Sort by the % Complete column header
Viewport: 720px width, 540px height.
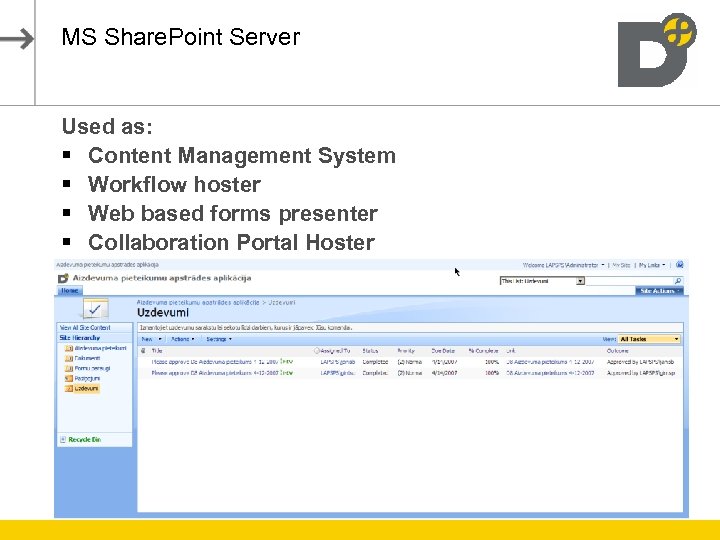pos(483,351)
